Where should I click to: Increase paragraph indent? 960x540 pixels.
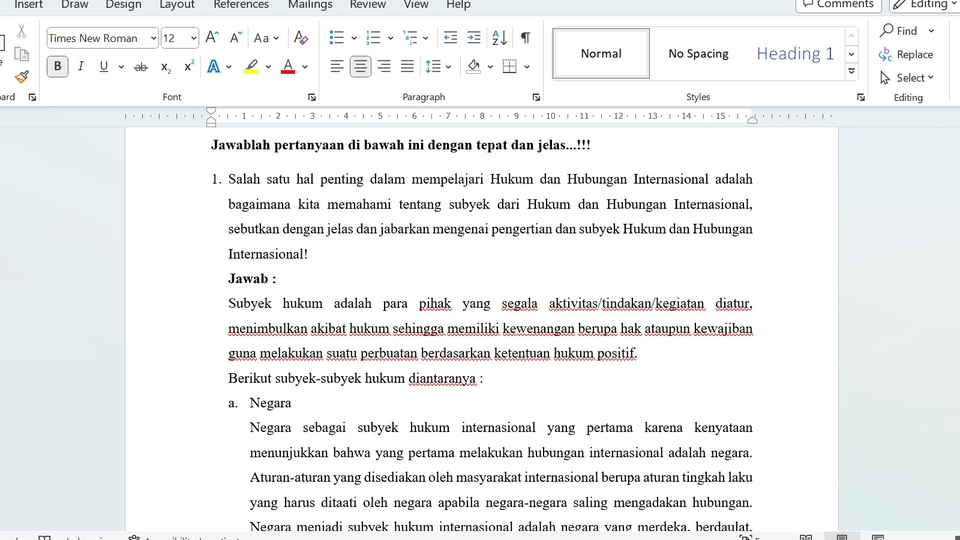[474, 38]
